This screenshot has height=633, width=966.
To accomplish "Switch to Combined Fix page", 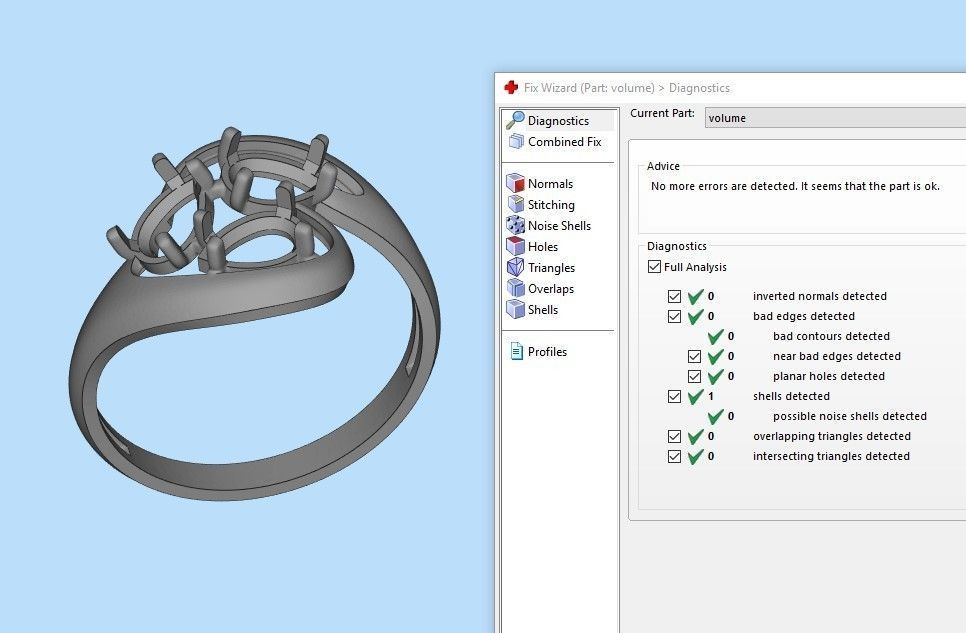I will point(564,142).
